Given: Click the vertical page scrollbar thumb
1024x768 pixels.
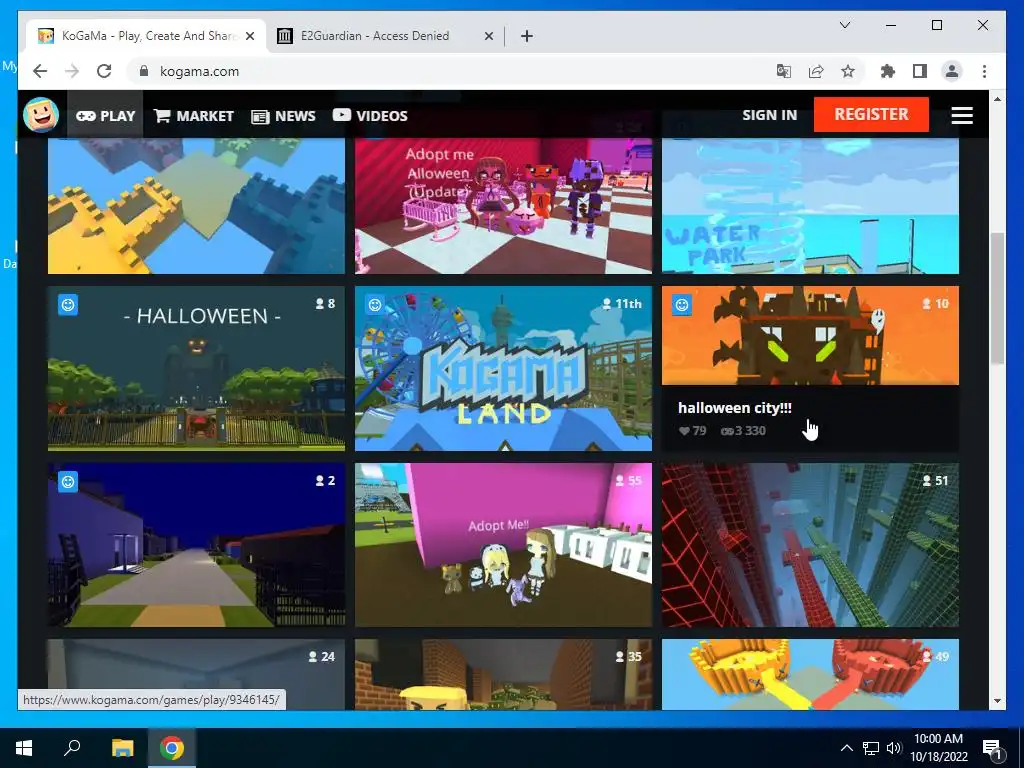Looking at the screenshot, I should pos(997,298).
